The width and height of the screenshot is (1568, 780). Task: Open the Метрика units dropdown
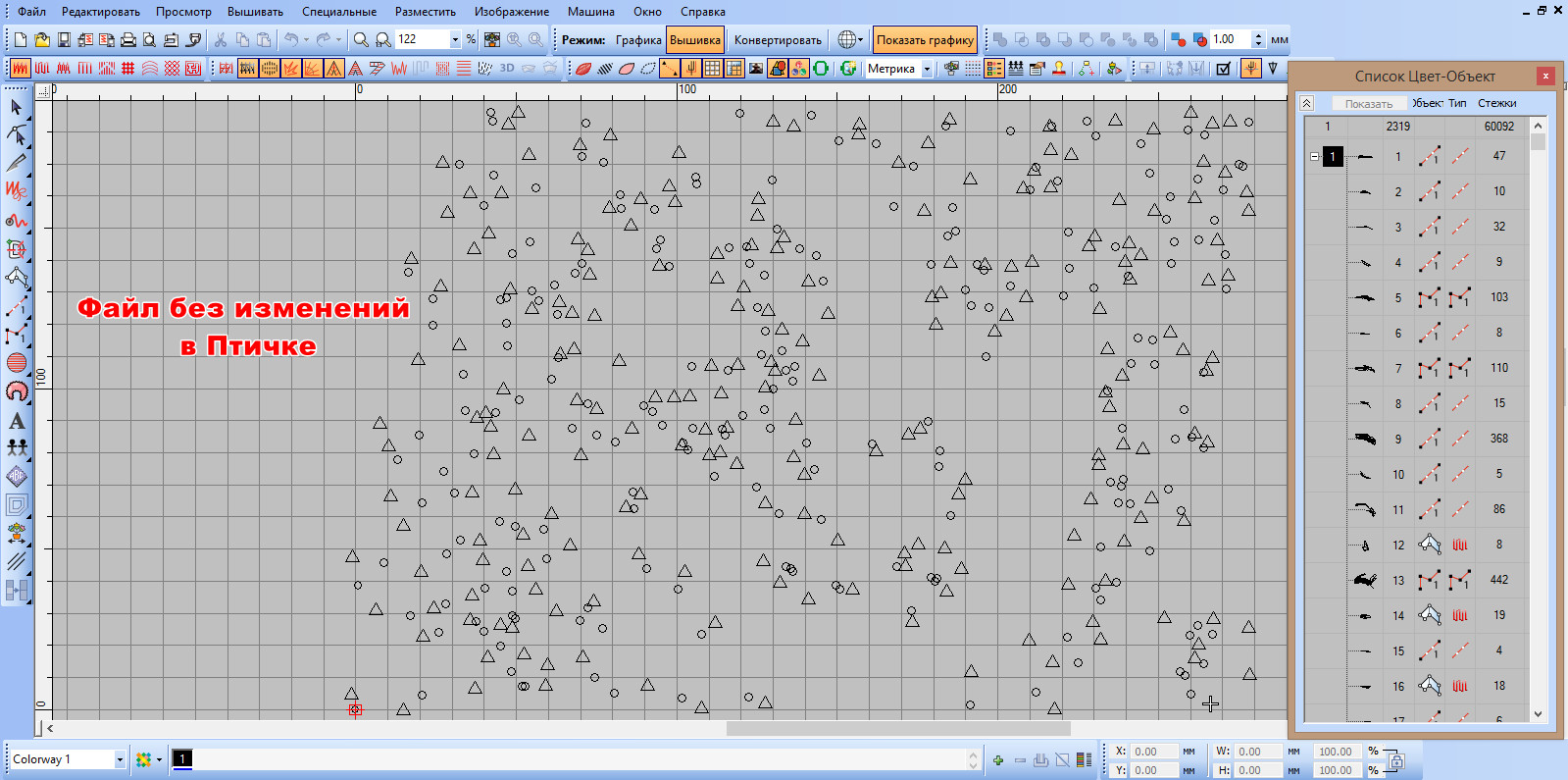point(927,69)
